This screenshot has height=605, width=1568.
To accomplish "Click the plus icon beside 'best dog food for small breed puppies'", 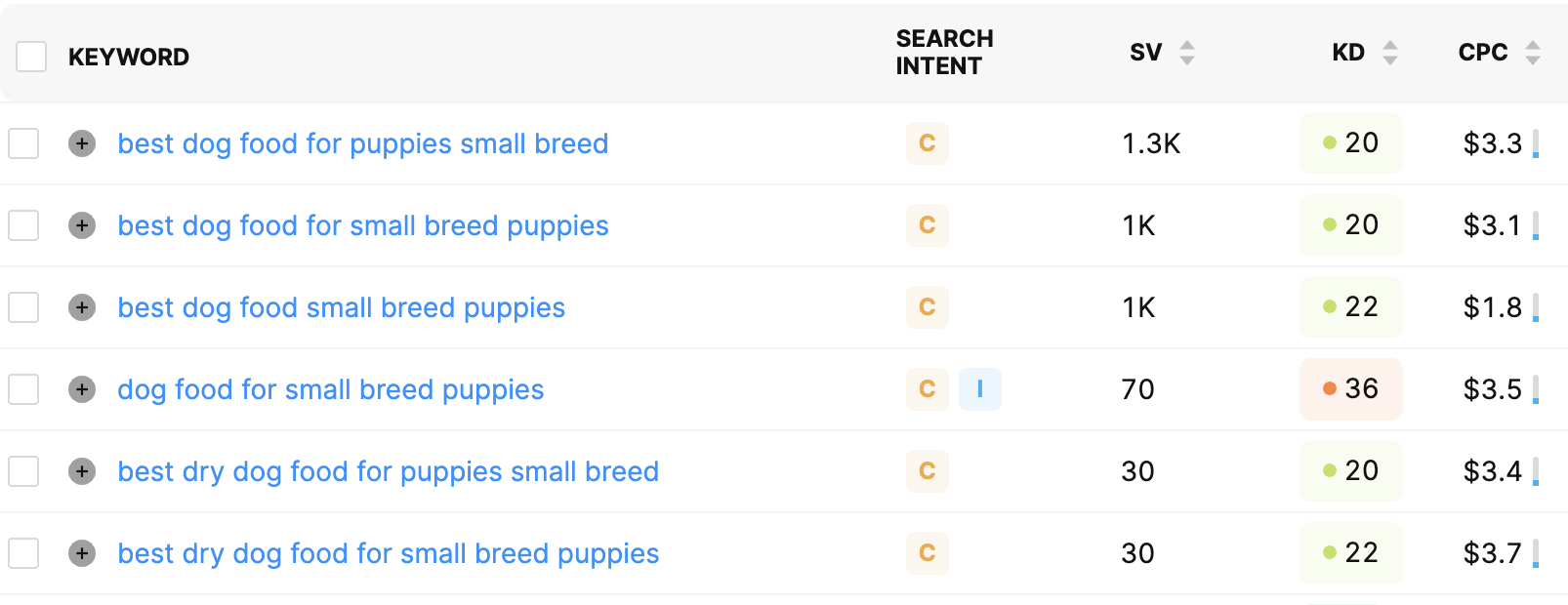I will point(81,225).
